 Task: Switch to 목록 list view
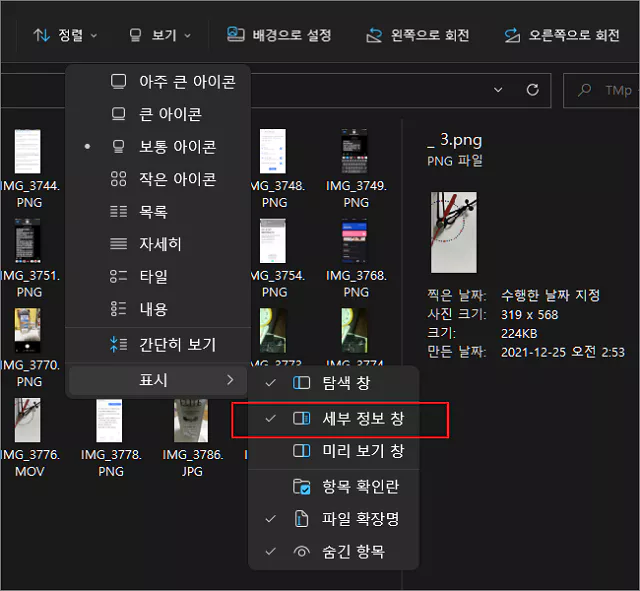coord(158,211)
